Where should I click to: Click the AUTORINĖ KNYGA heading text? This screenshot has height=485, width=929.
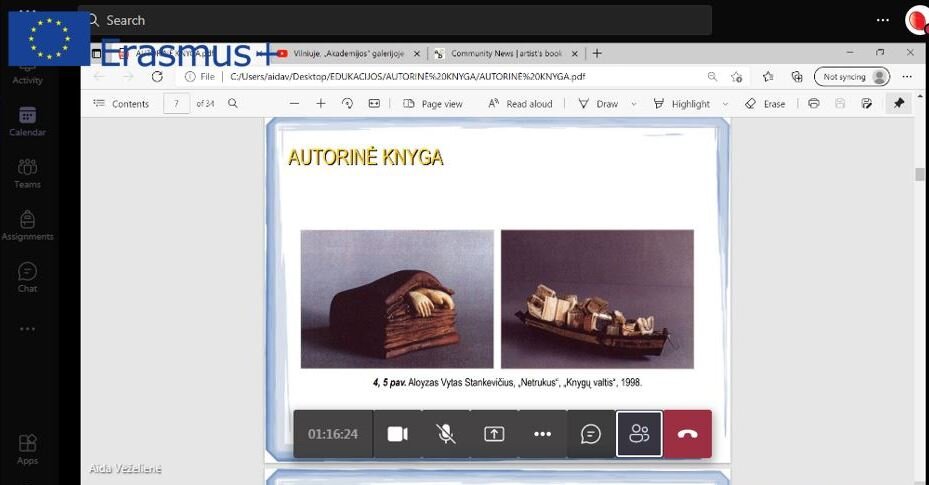[x=366, y=158]
